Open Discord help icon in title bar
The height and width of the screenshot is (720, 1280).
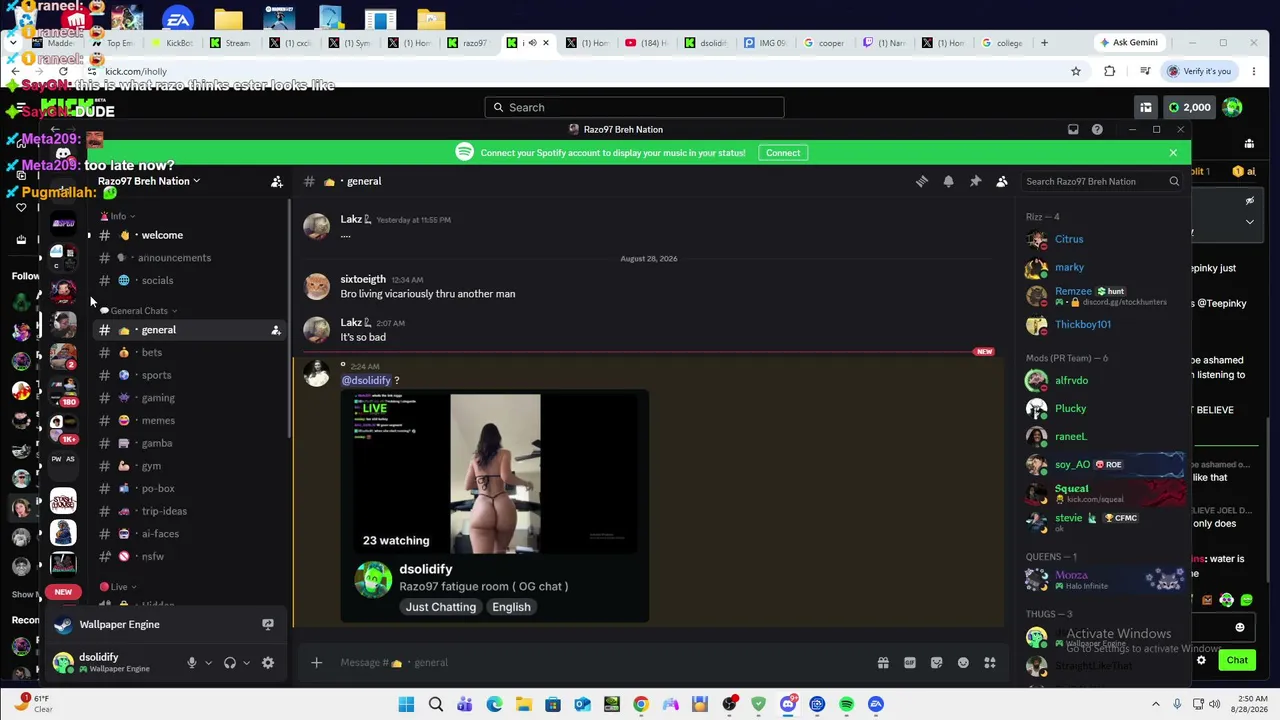click(1097, 129)
